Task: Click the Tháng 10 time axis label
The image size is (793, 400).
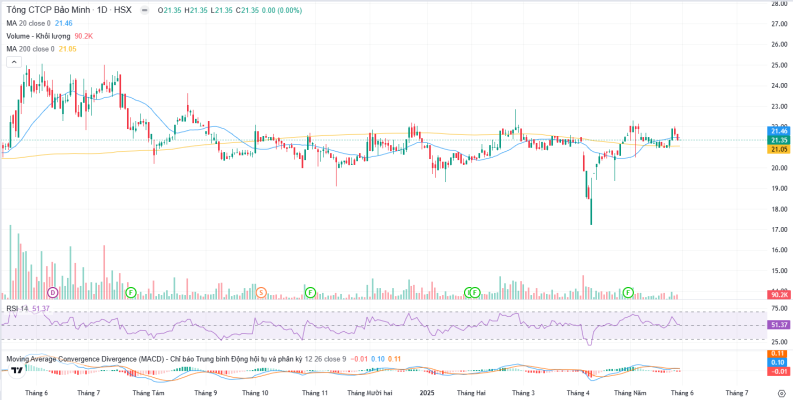Action: coord(255,392)
